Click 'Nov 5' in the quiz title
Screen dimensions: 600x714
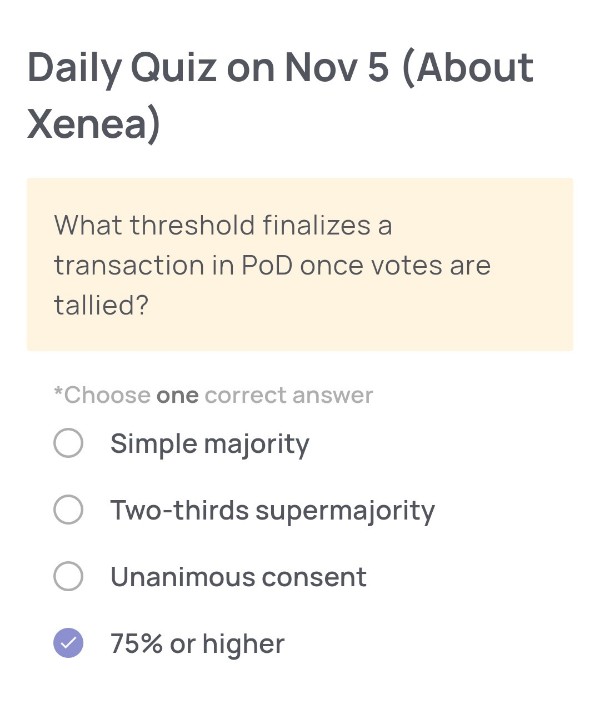(x=336, y=68)
